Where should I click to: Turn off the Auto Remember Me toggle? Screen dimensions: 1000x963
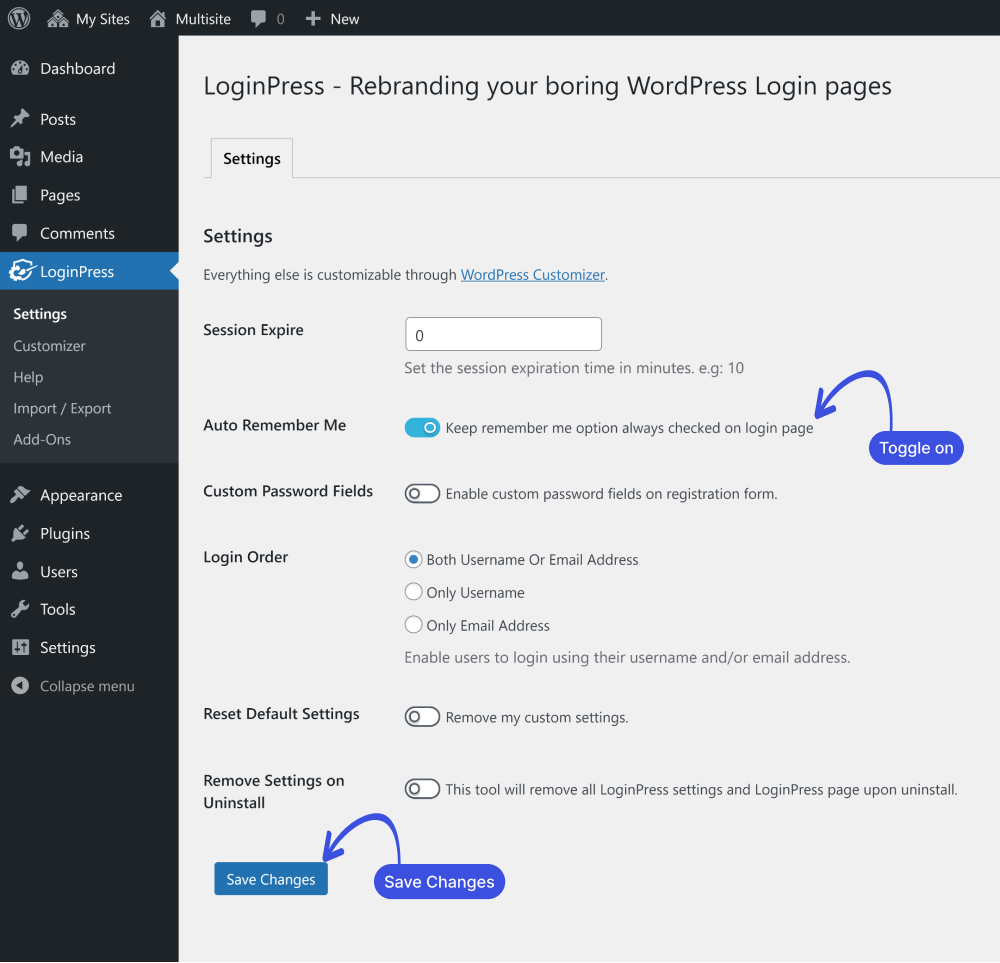[422, 427]
